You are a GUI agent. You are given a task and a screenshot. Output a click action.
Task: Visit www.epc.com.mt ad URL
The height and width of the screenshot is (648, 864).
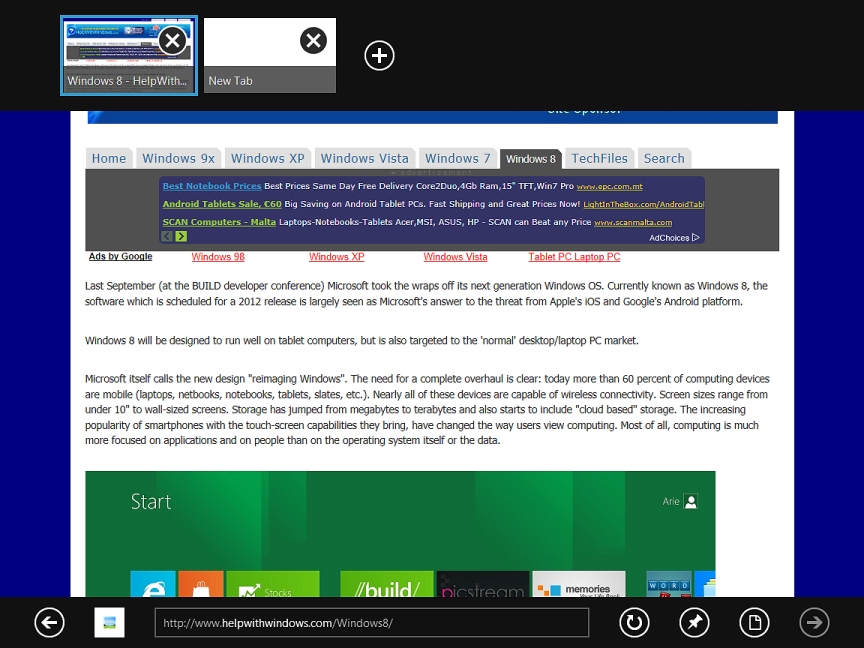609,187
